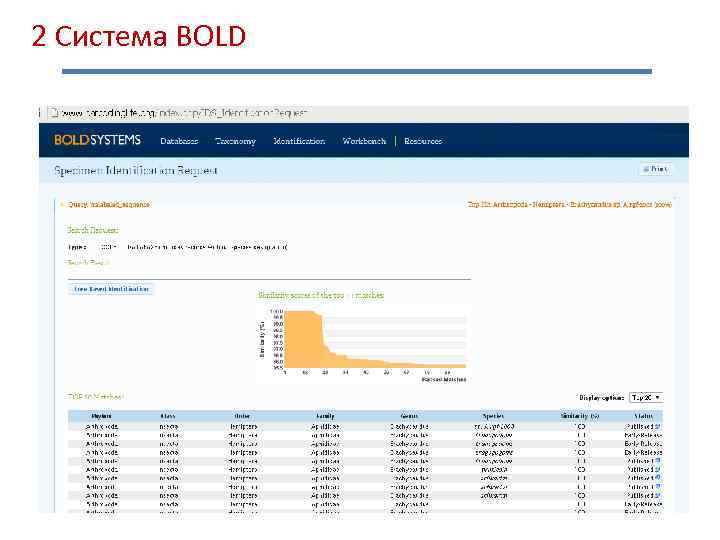Click the page icon in address bar
This screenshot has height=540, width=720.
(x=53, y=112)
